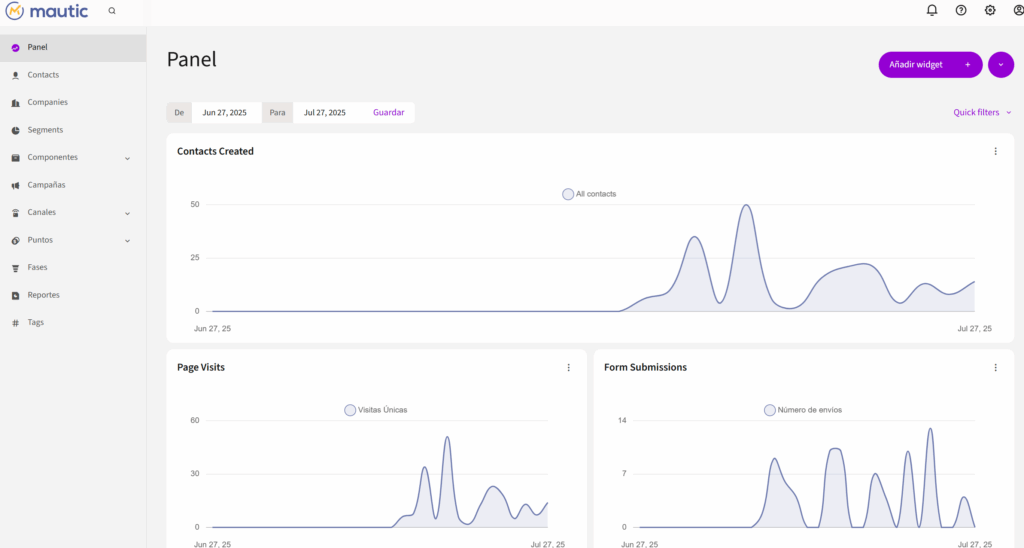Toggle Número de envíos legend series
Screen dimensions: 1024x548
pos(803,410)
